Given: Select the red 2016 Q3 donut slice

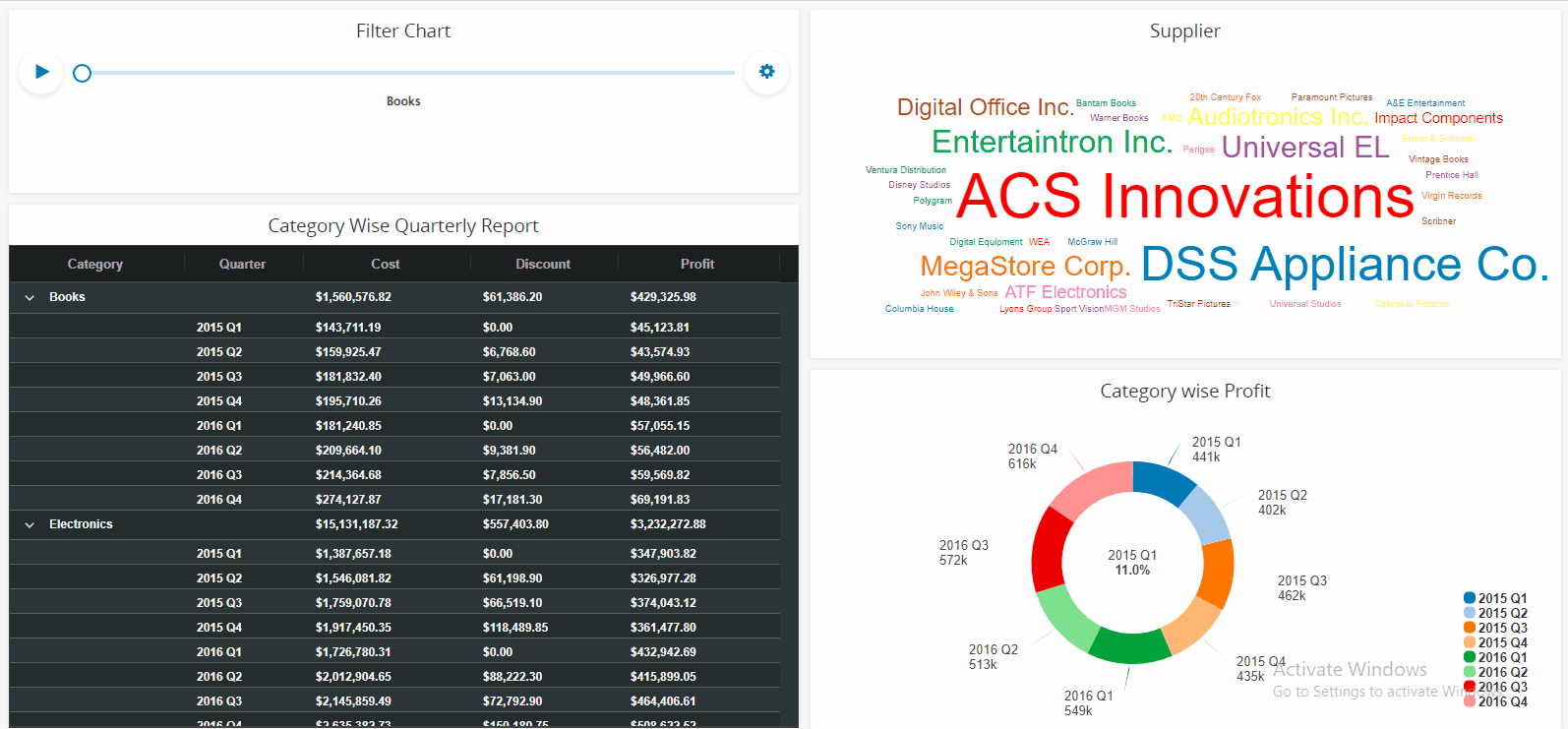Looking at the screenshot, I should (x=1051, y=548).
